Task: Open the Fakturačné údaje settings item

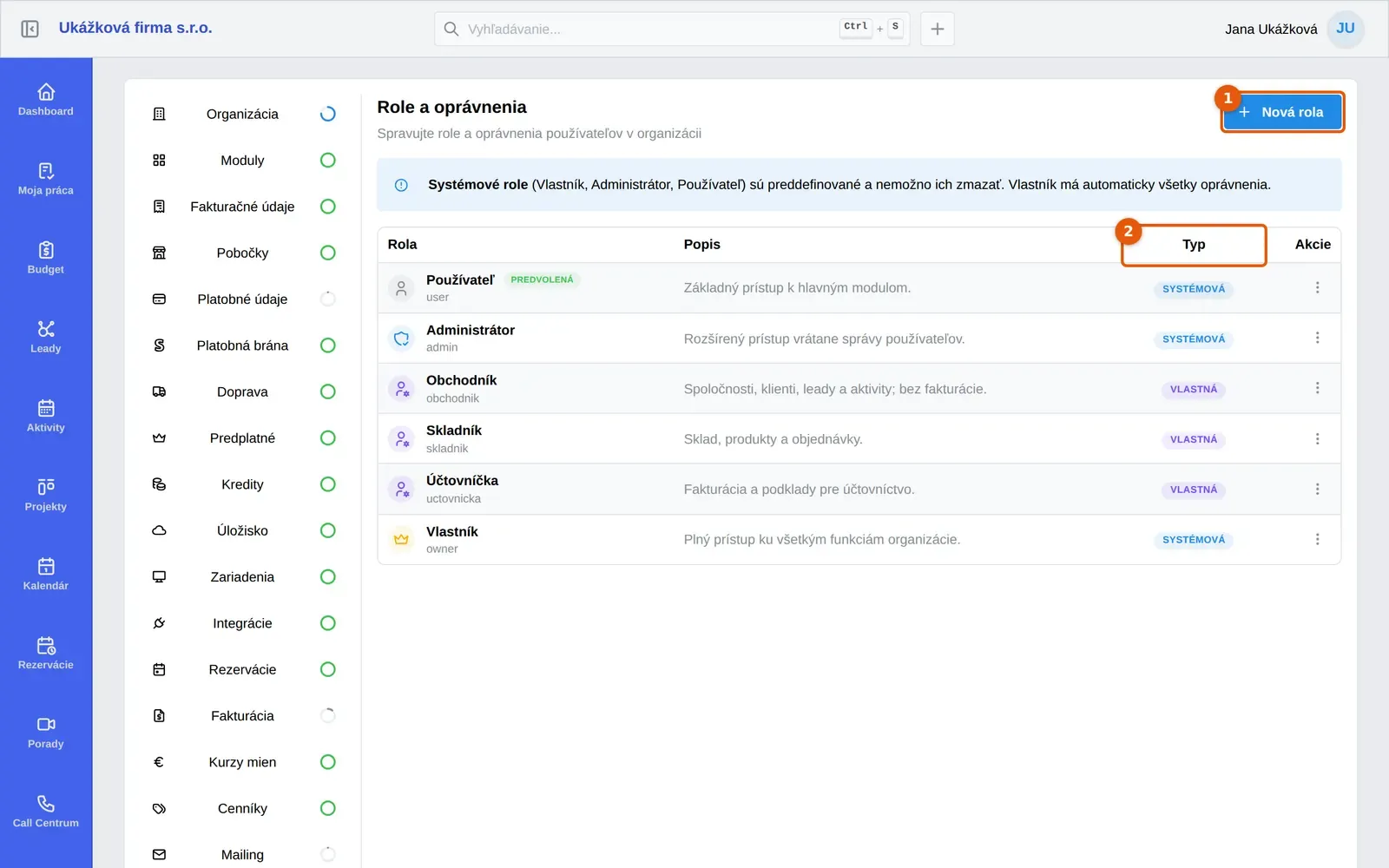Action: pyautogui.click(x=242, y=207)
